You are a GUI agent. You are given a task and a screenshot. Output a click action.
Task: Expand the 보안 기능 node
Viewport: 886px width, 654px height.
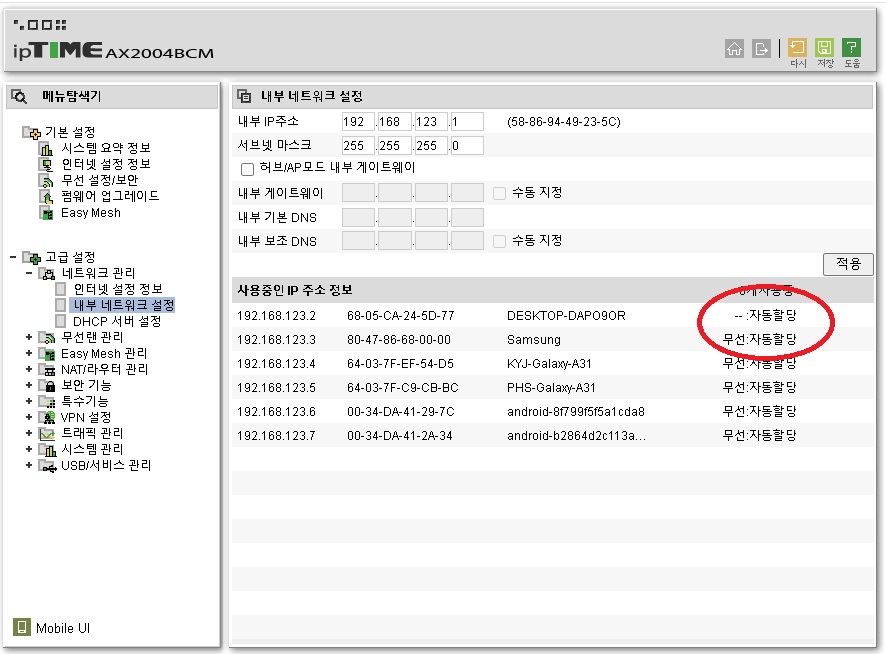coord(29,385)
